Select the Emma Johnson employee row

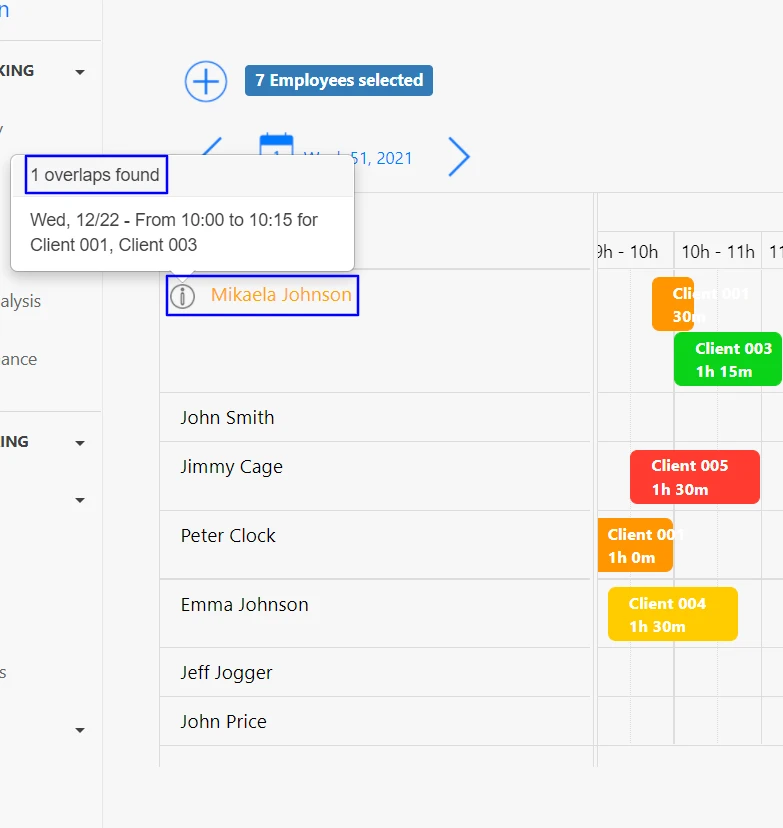244,605
